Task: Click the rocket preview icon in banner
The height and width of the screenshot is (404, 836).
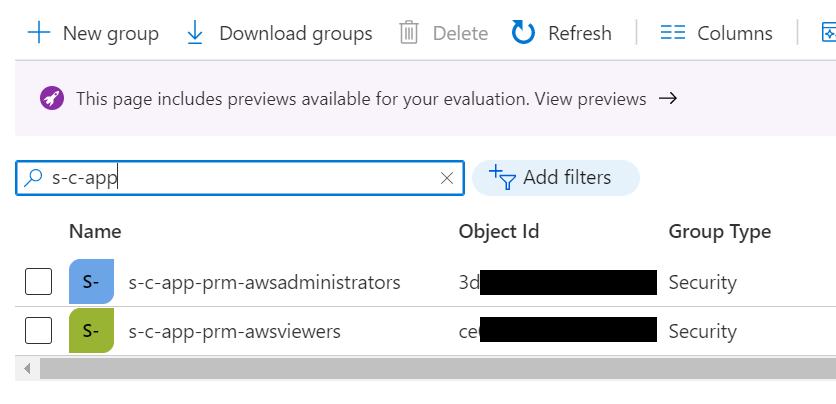Action: point(52,98)
